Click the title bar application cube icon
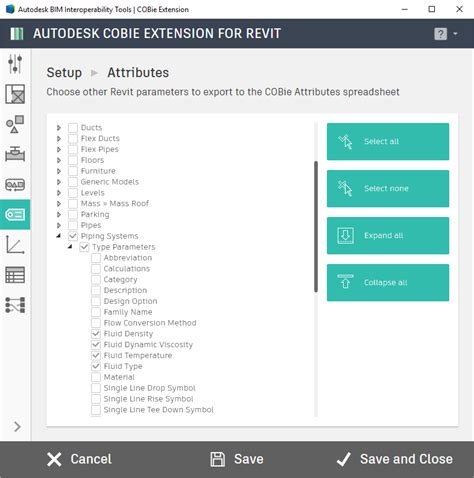This screenshot has height=478, width=474. point(10,9)
